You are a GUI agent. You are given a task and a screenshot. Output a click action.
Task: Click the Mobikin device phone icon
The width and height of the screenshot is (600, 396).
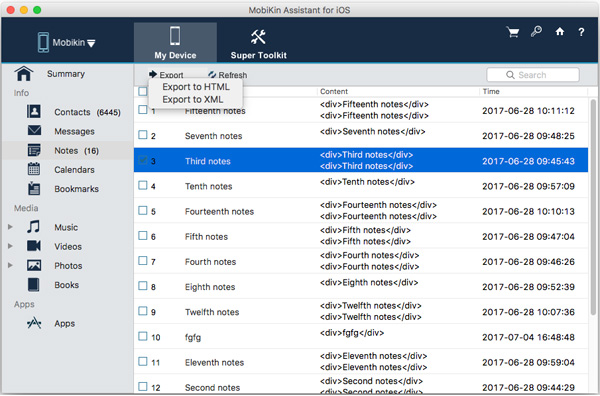43,42
